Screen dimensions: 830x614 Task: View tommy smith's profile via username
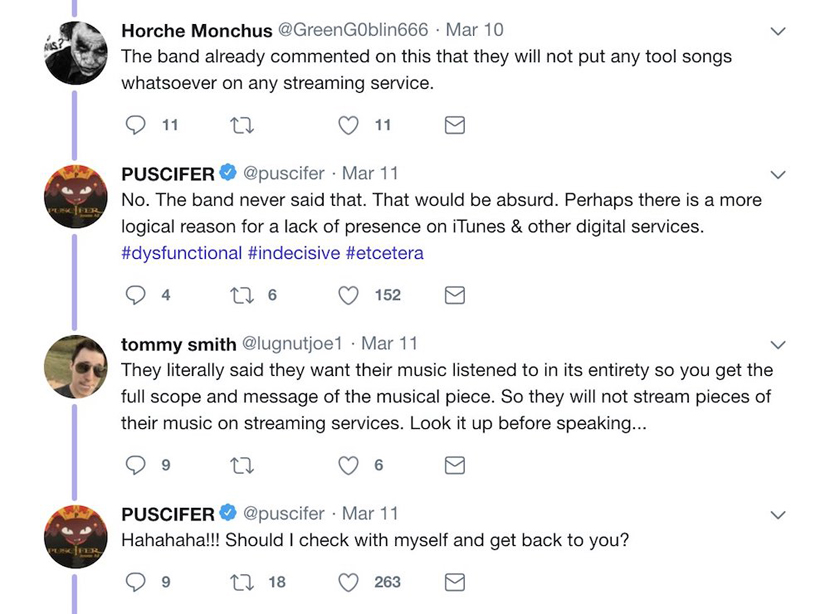pyautogui.click(x=178, y=344)
